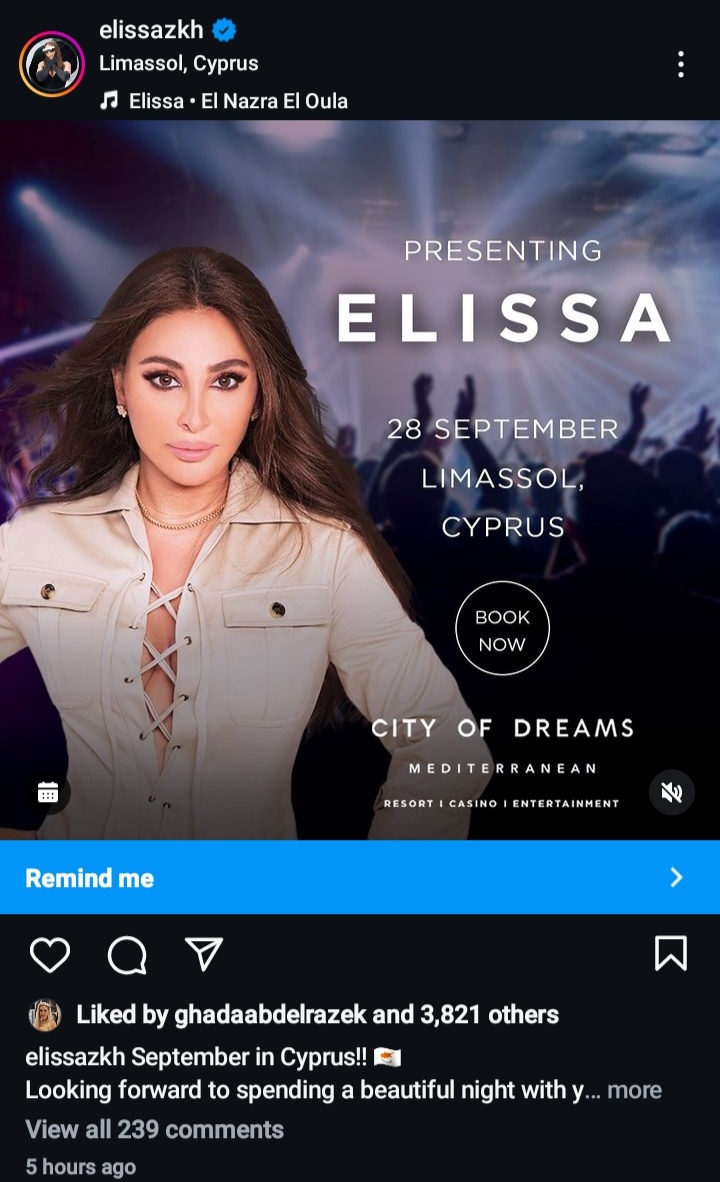Tap the music note icon

coord(109,100)
